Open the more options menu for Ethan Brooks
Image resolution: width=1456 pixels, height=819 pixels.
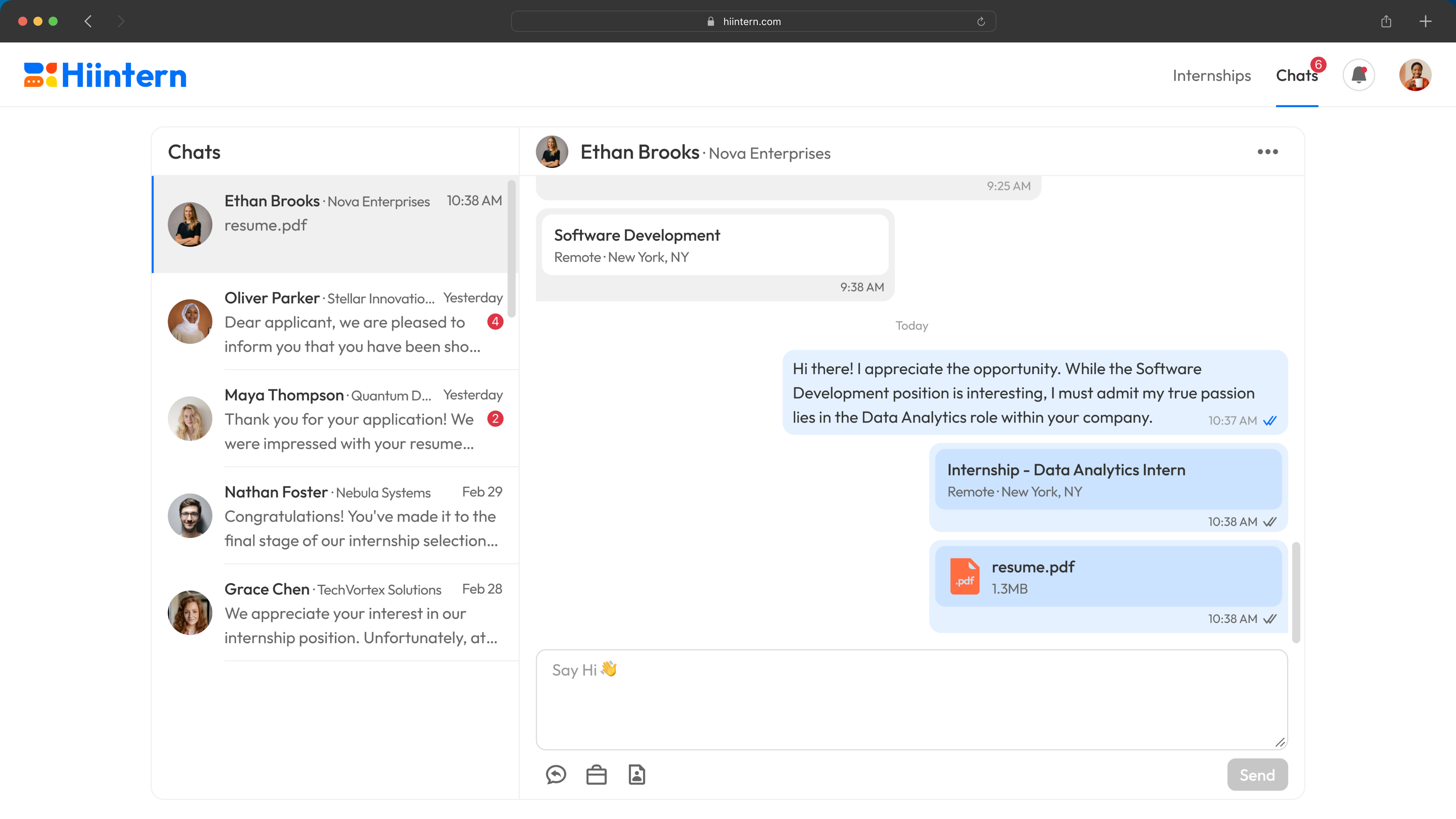tap(1268, 151)
